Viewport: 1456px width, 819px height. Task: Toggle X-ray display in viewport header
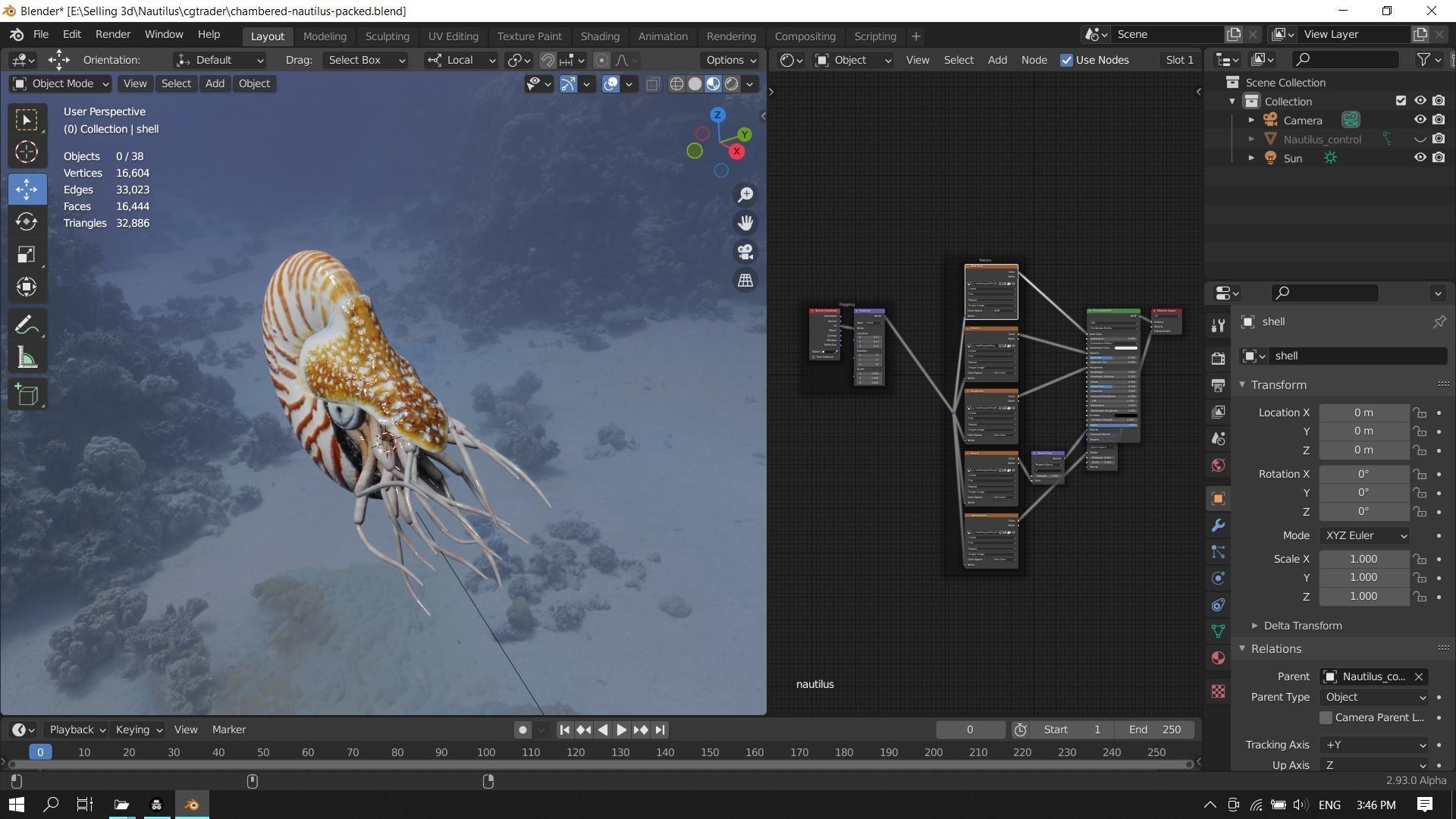(652, 83)
